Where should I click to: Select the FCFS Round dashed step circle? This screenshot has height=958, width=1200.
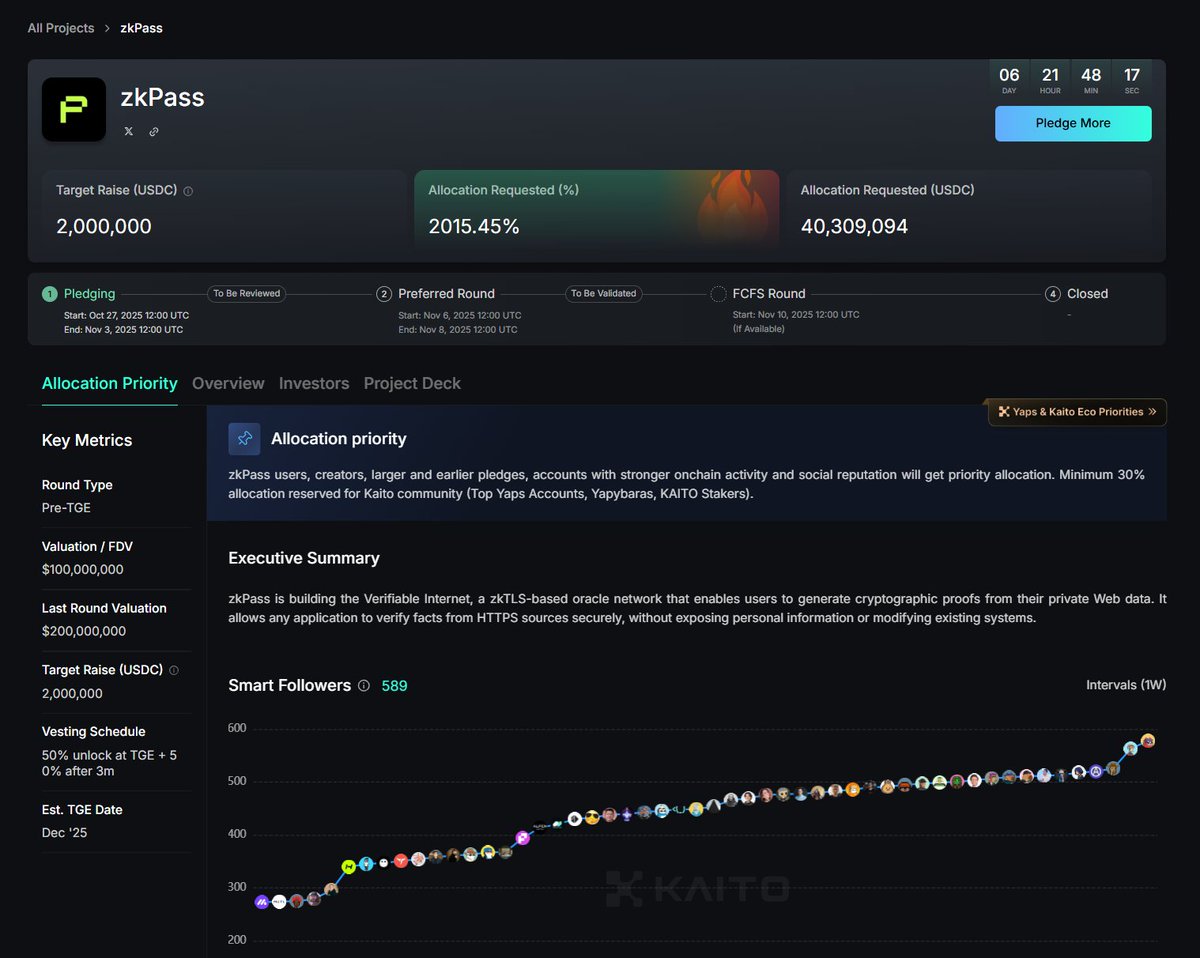(x=718, y=294)
